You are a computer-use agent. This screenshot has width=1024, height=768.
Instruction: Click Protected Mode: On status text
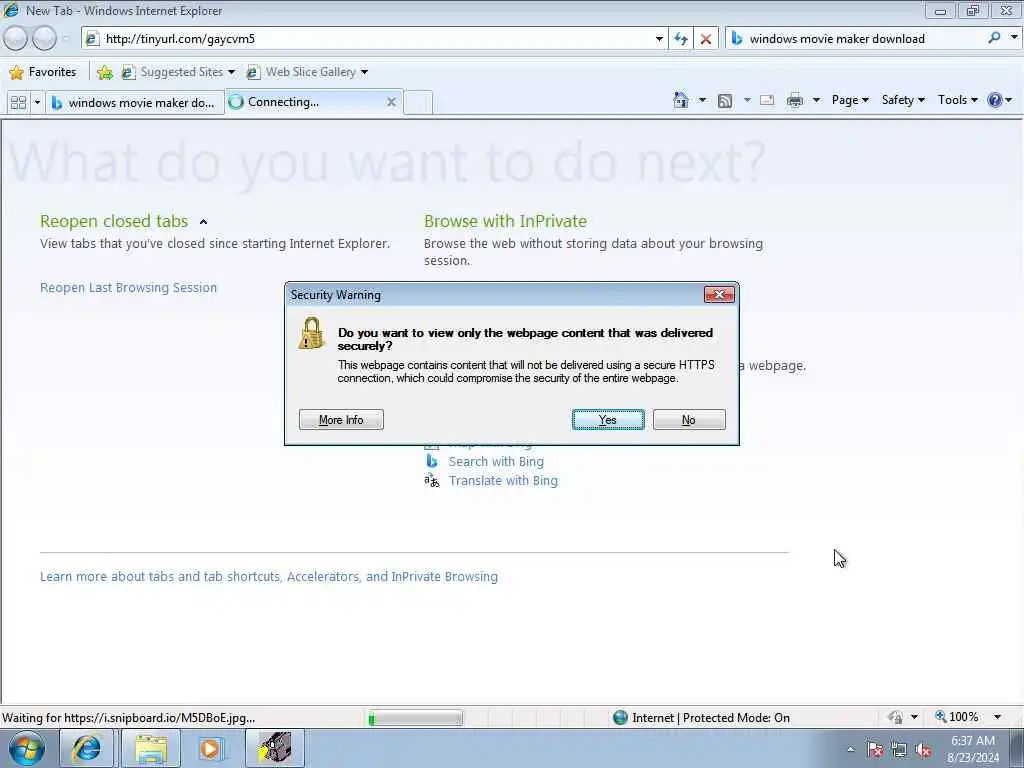click(x=736, y=718)
